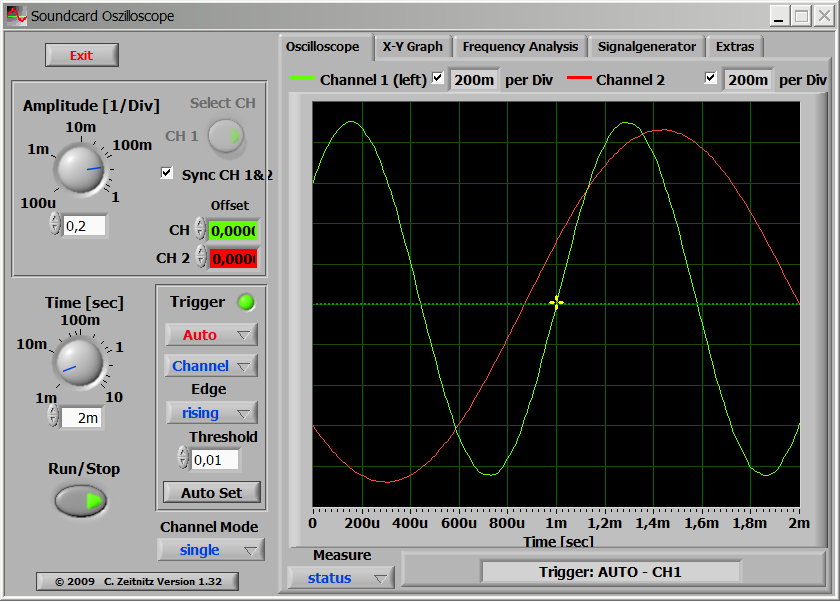This screenshot has height=601, width=840.
Task: Uncheck the Channel 2 checkbox
Action: (x=711, y=78)
